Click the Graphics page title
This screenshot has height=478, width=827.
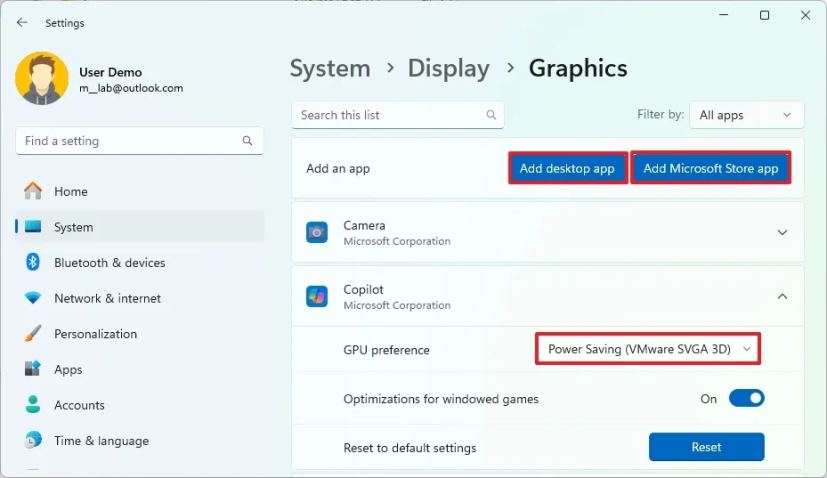[578, 69]
